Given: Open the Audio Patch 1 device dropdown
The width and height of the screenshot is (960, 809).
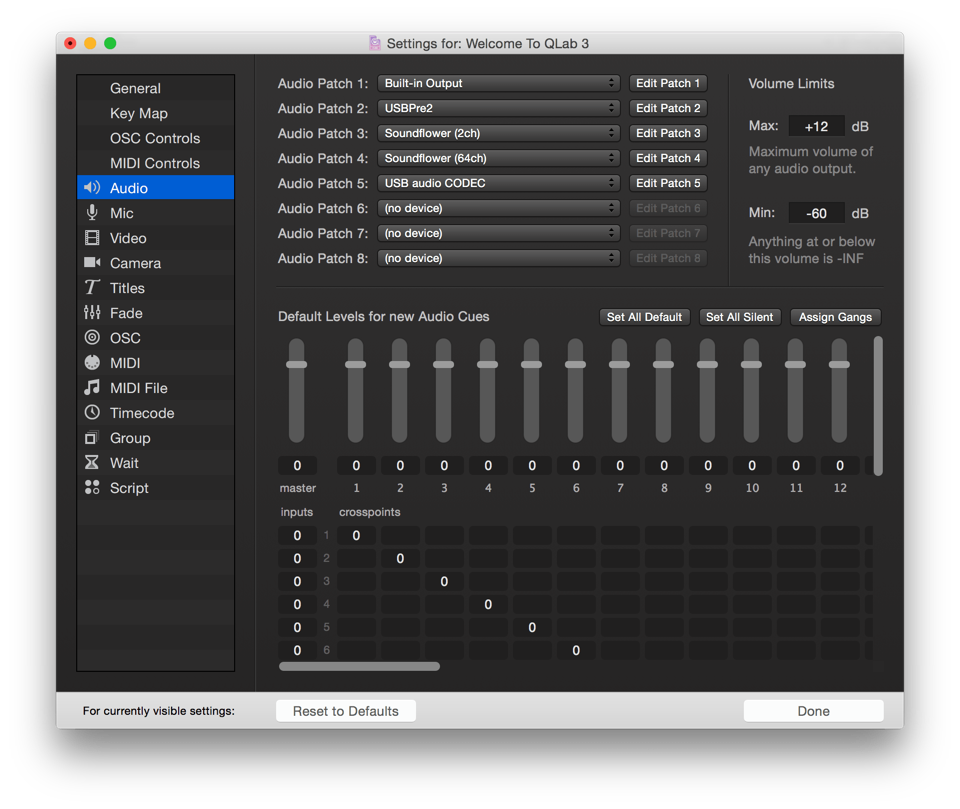Looking at the screenshot, I should tap(499, 83).
